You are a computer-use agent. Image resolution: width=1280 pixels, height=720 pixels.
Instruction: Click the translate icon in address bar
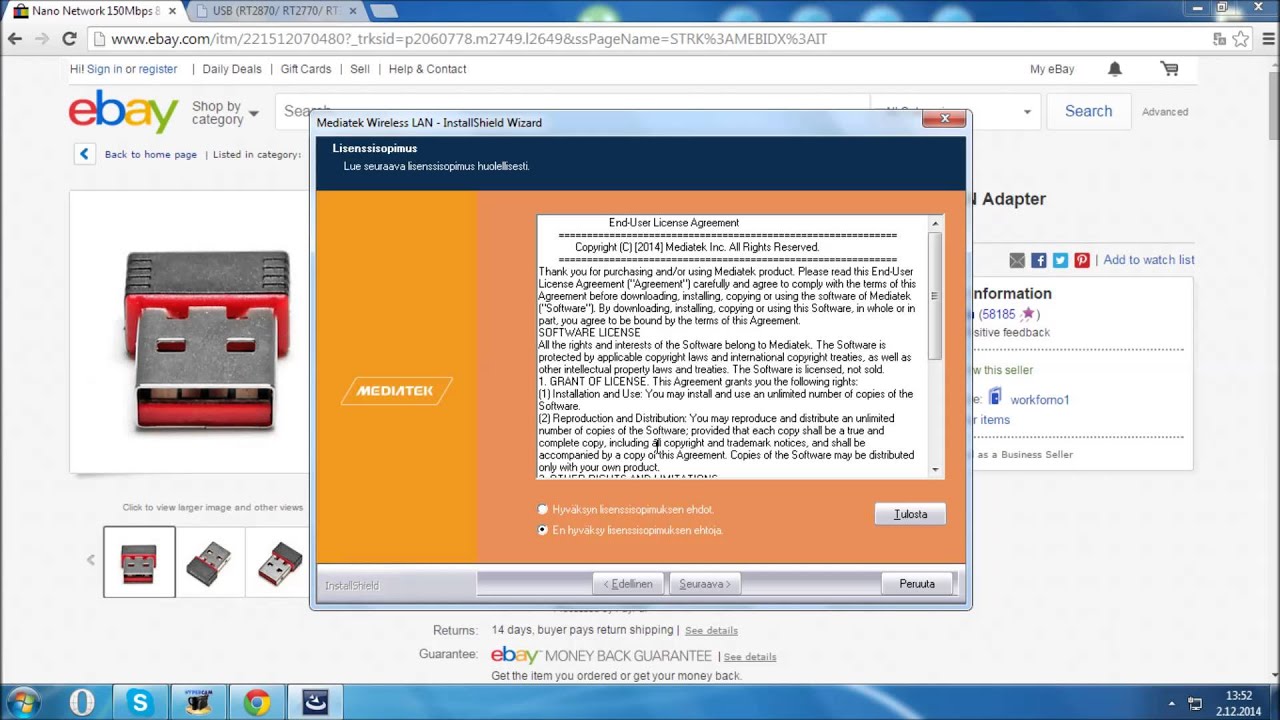(1219, 39)
